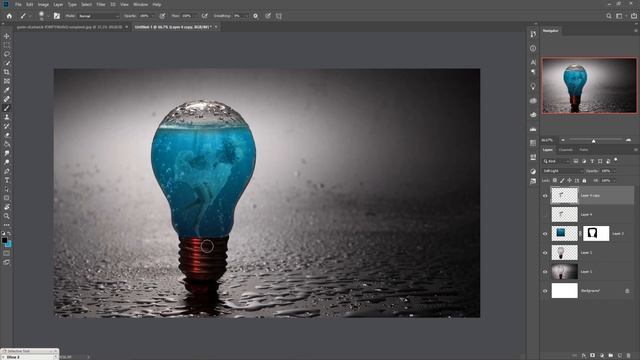Screen dimensions: 640x360
Task: Open smoothing options gear icon
Action: [256, 16]
